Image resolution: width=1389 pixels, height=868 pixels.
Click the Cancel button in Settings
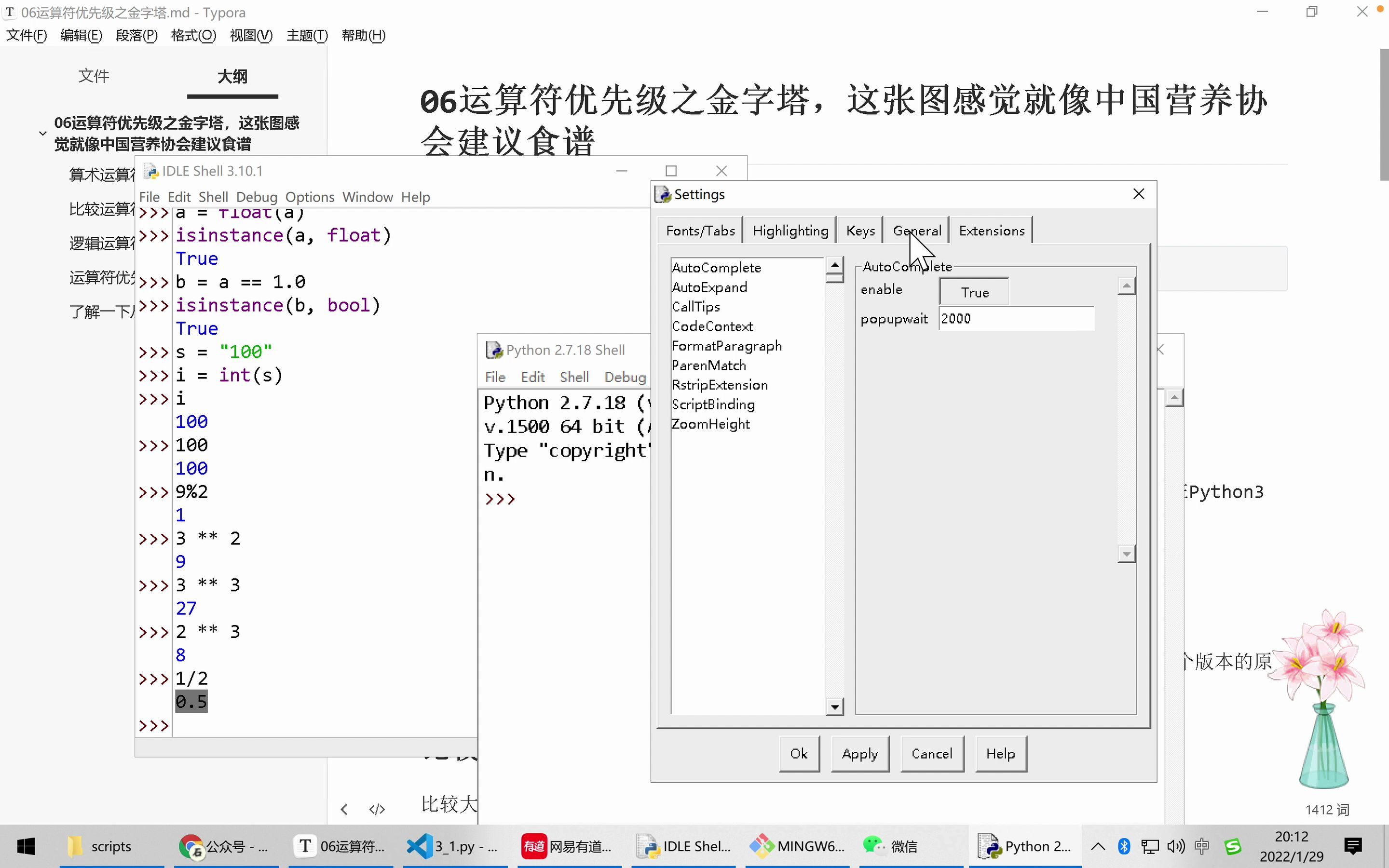930,753
